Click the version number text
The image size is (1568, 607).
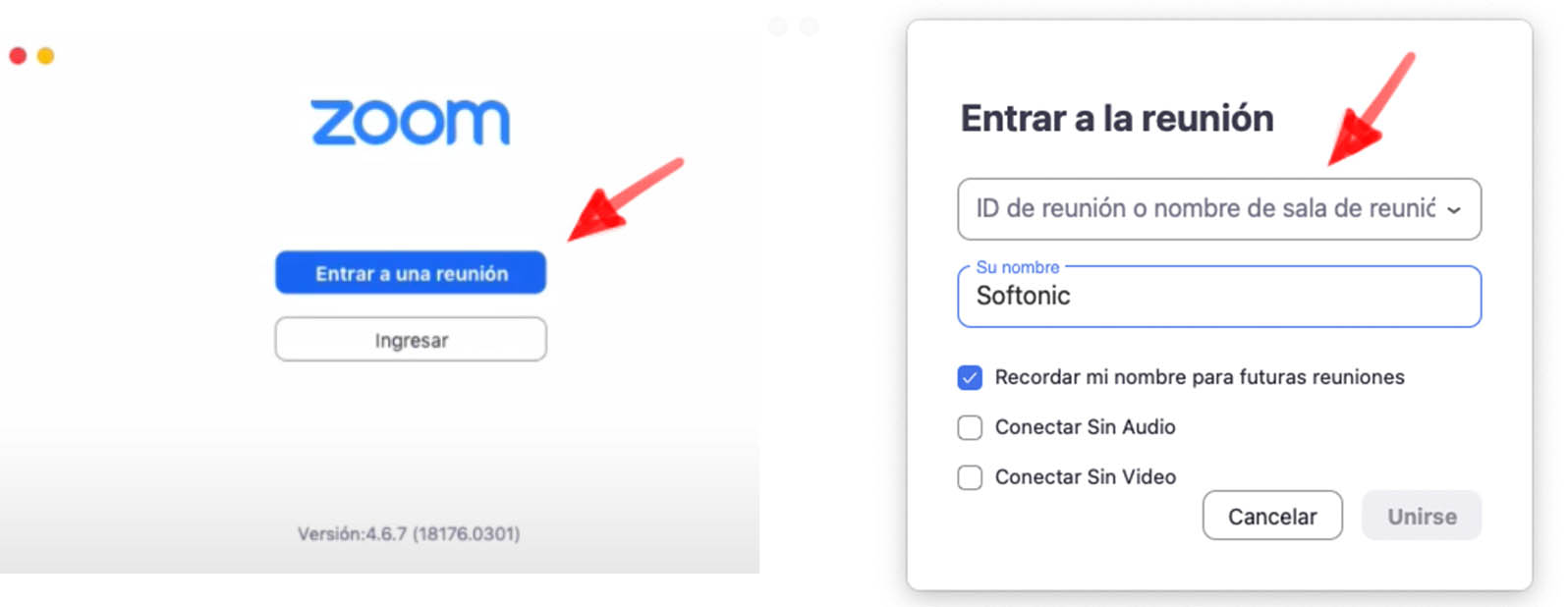(410, 533)
